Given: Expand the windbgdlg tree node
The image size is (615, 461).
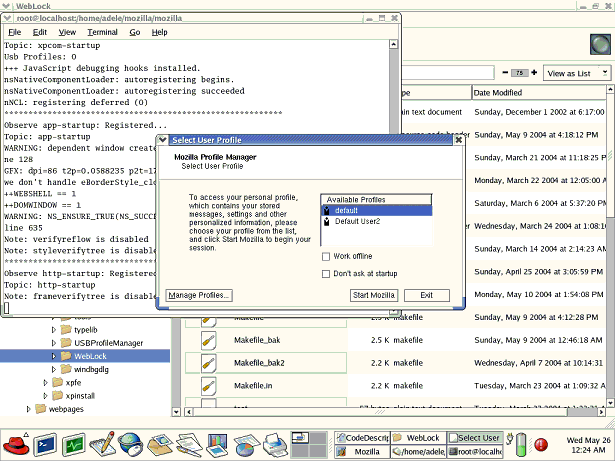Looking at the screenshot, I should point(54,369).
